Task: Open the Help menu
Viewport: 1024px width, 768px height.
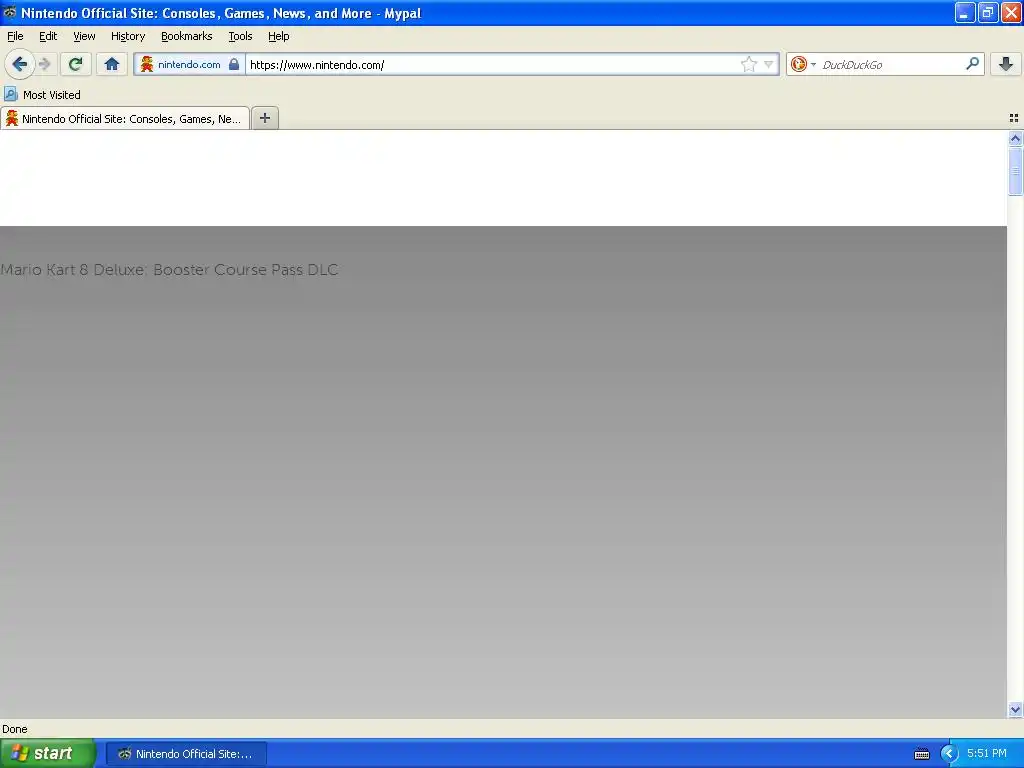Action: pyautogui.click(x=279, y=36)
